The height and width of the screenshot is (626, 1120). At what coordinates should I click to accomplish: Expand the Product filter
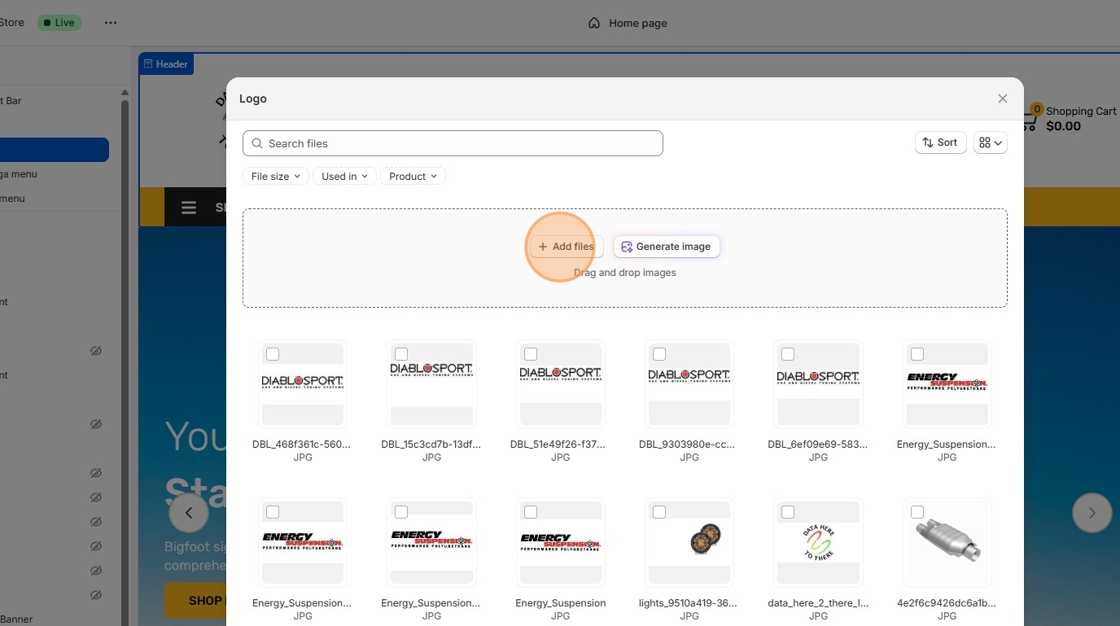click(x=413, y=176)
